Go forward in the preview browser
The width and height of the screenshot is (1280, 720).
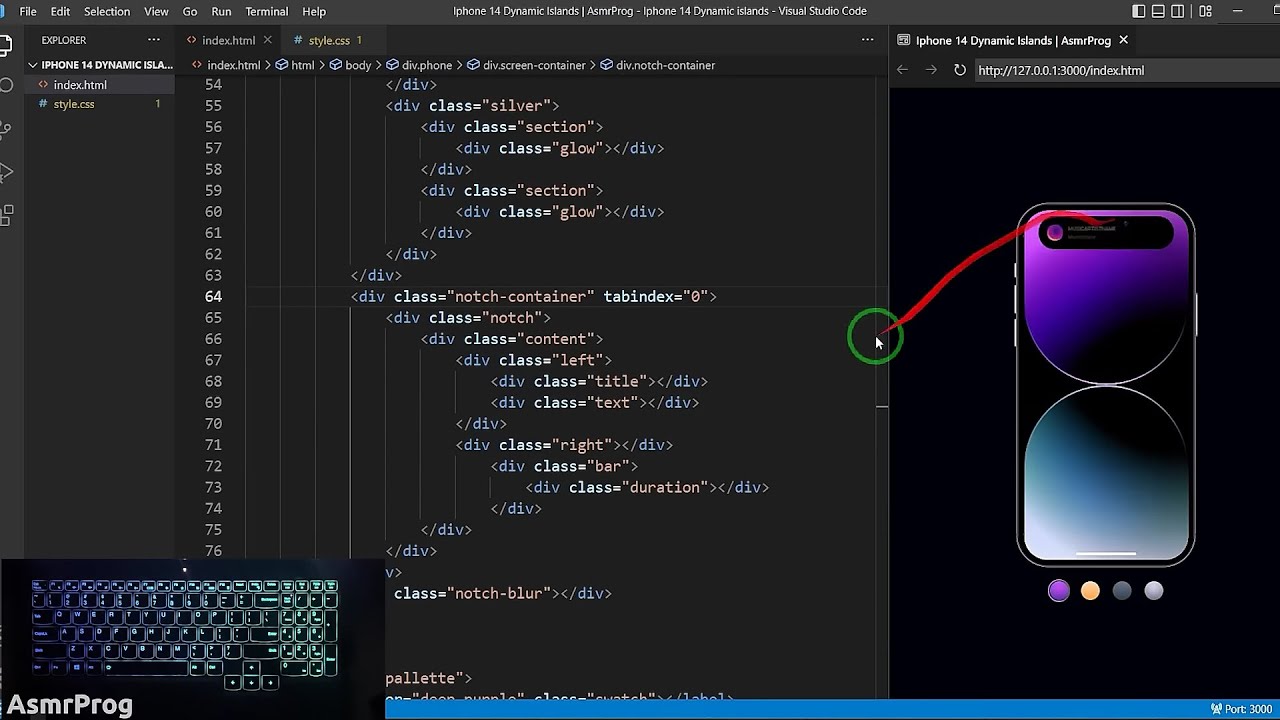(931, 70)
